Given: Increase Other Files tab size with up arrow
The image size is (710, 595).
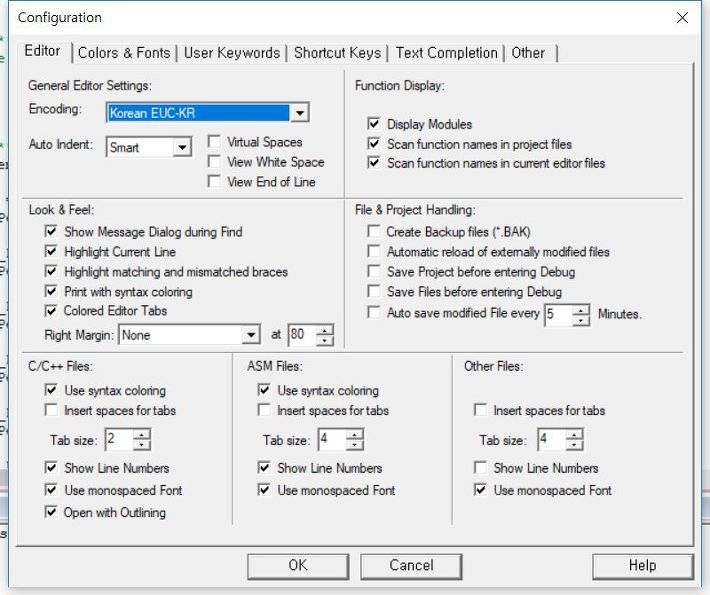Looking at the screenshot, I should click(x=574, y=435).
